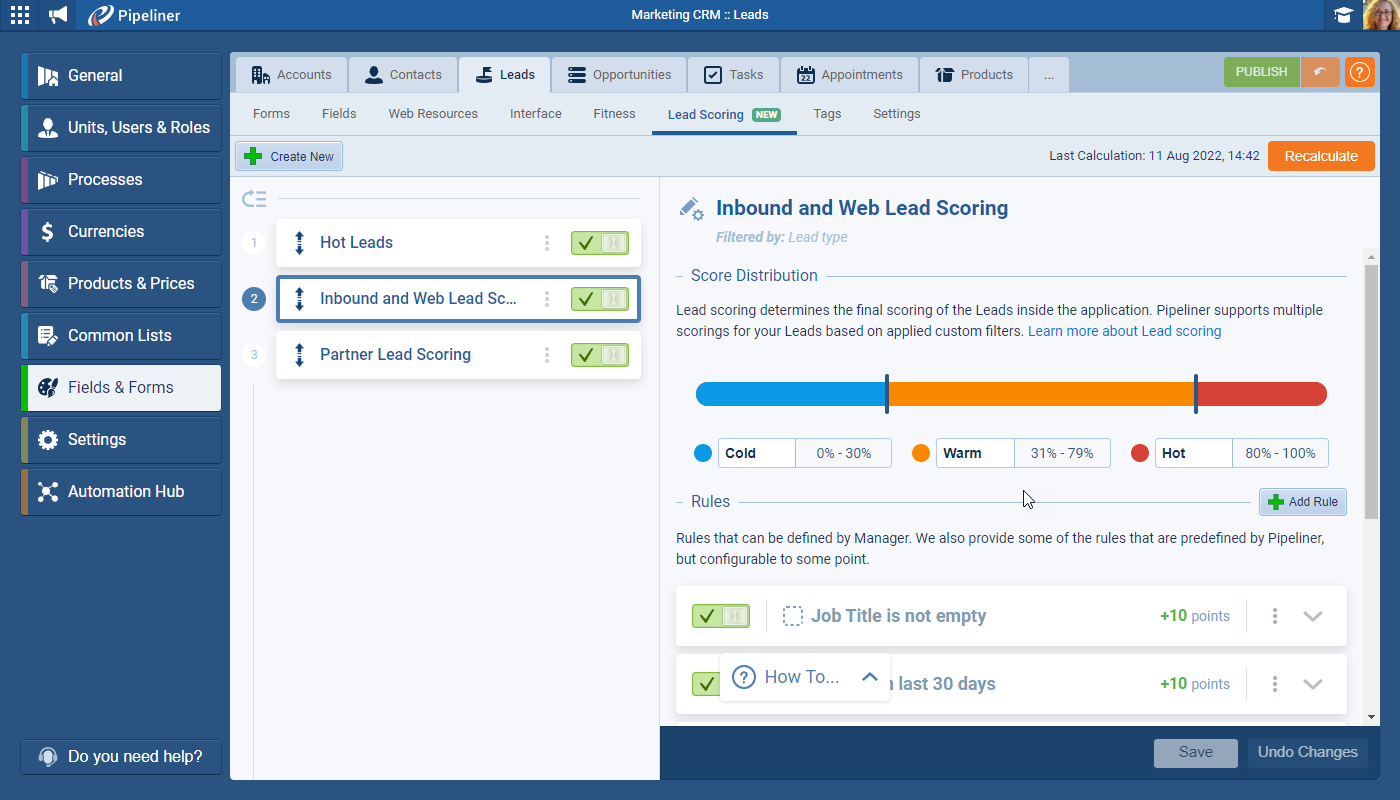
Task: Click the orange help question mark icon
Action: pos(1359,73)
